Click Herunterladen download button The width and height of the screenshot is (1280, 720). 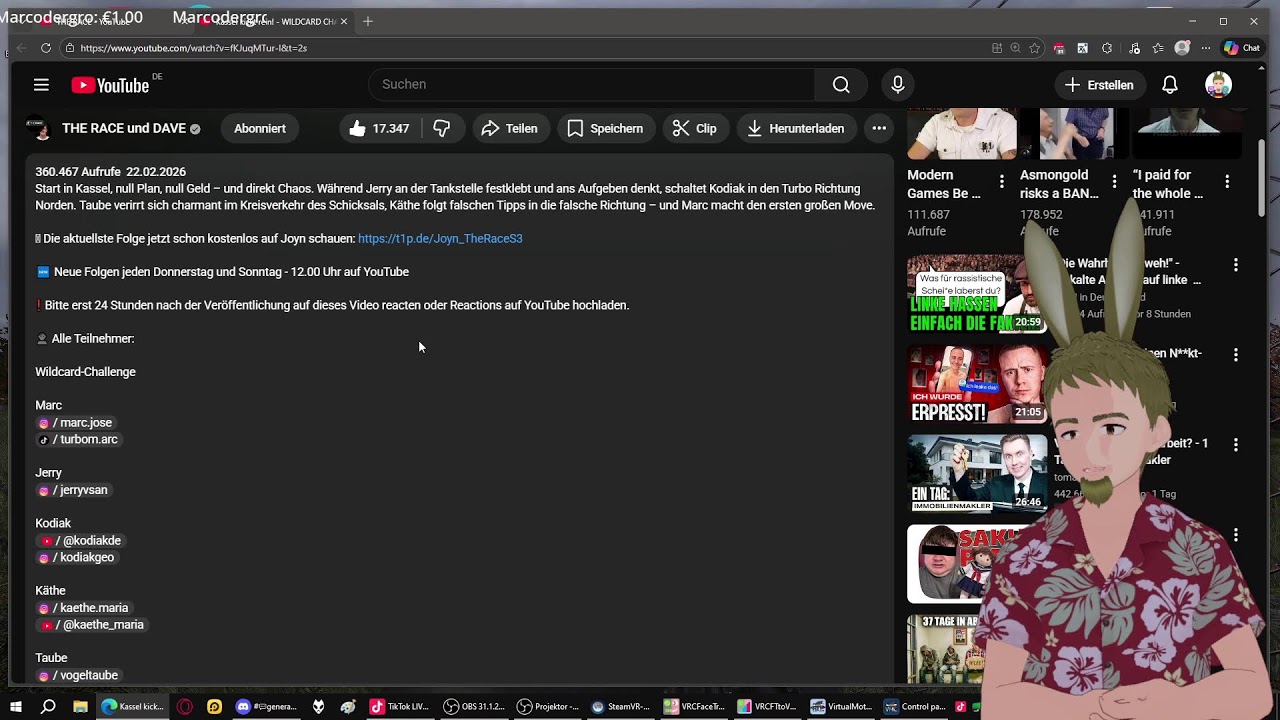tap(796, 128)
